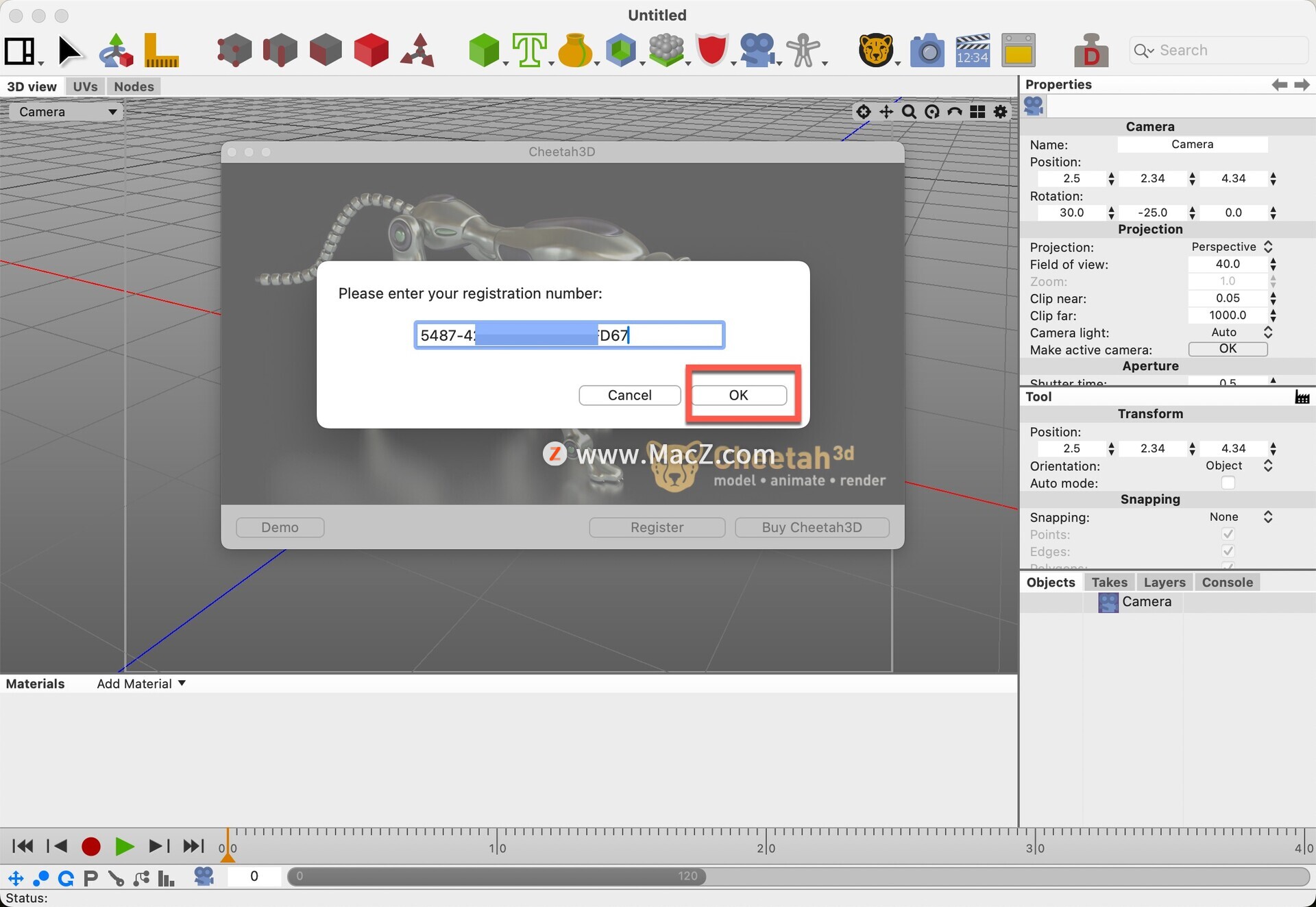This screenshot has width=1316, height=907.
Task: Start playback with the green play button
Action: coord(124,847)
